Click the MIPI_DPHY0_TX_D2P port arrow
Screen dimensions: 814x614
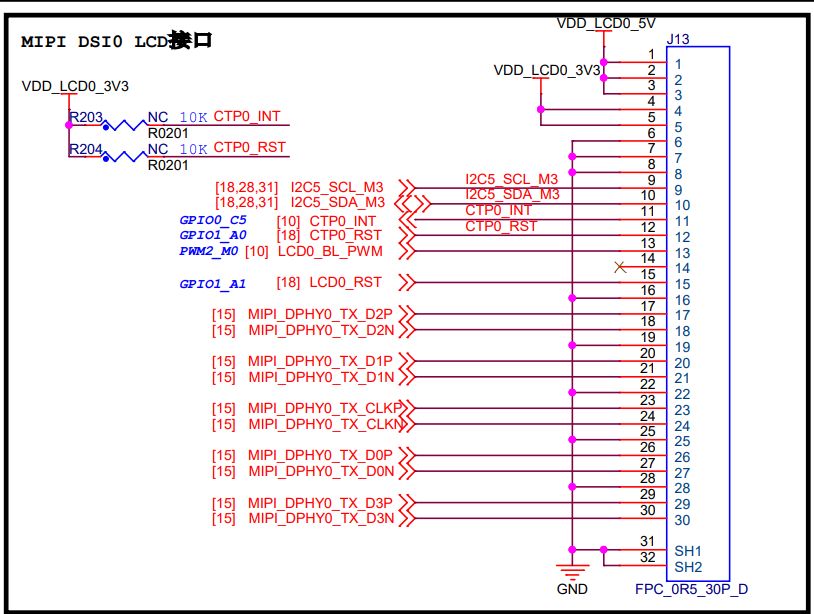pyautogui.click(x=408, y=314)
